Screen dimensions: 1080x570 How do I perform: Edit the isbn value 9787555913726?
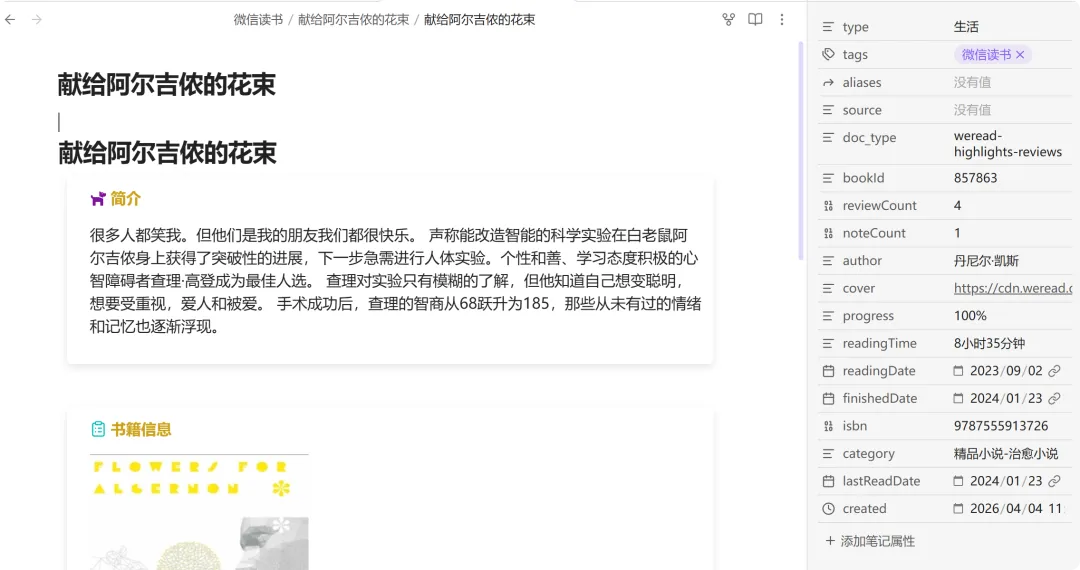pyautogui.click(x=1001, y=426)
